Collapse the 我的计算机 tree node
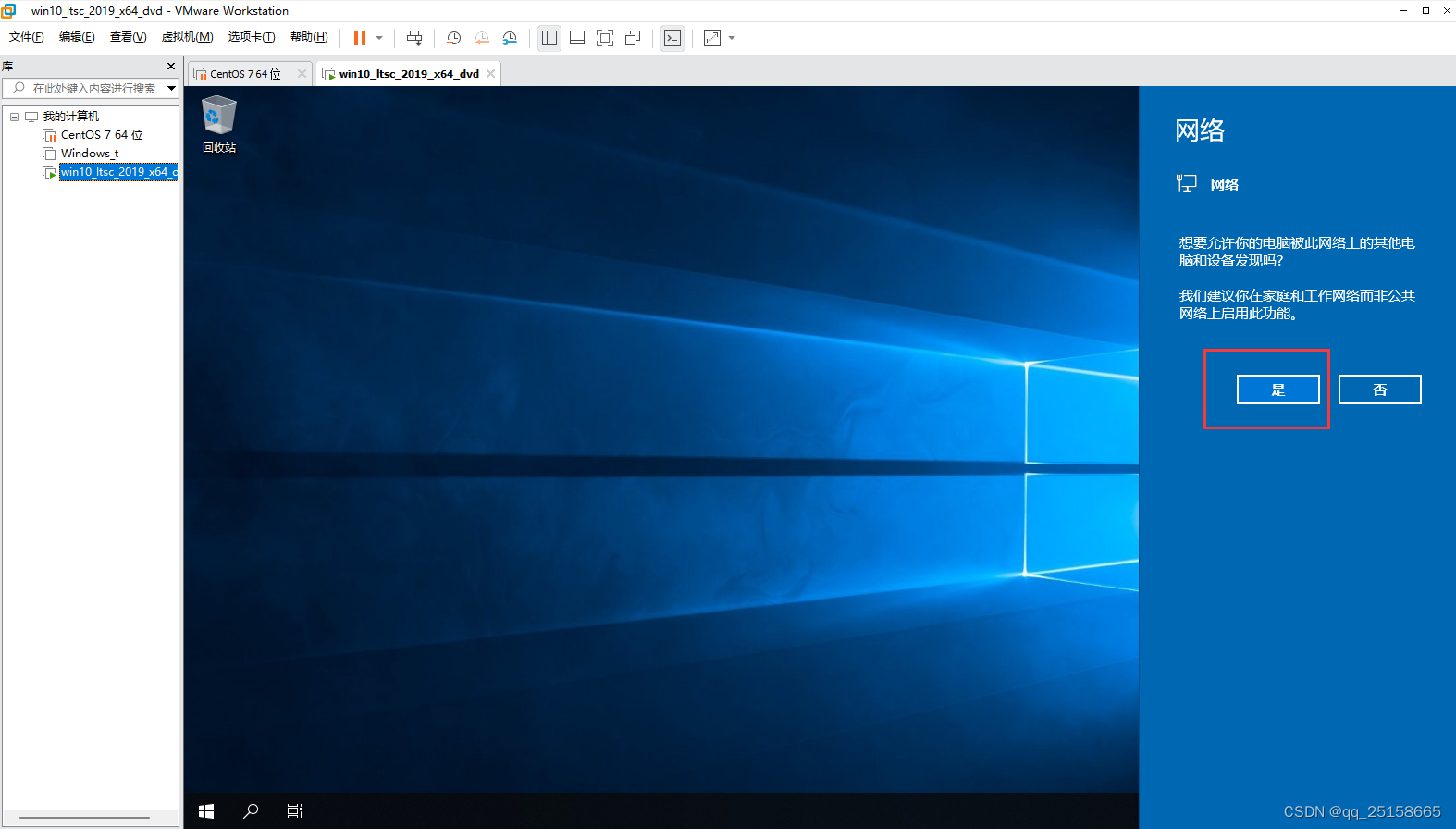The width and height of the screenshot is (1456, 829). [14, 117]
